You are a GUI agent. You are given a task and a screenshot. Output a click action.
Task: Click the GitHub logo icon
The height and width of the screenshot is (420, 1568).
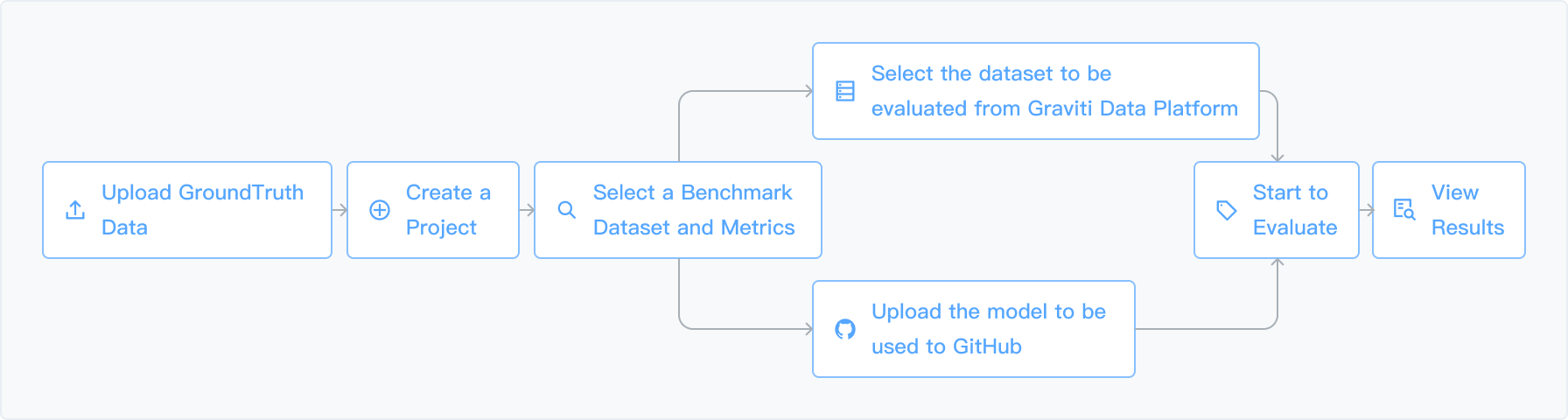[845, 329]
